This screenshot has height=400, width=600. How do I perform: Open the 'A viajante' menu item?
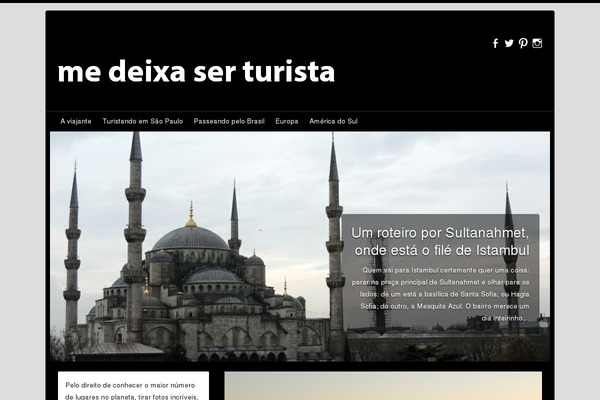click(x=76, y=121)
